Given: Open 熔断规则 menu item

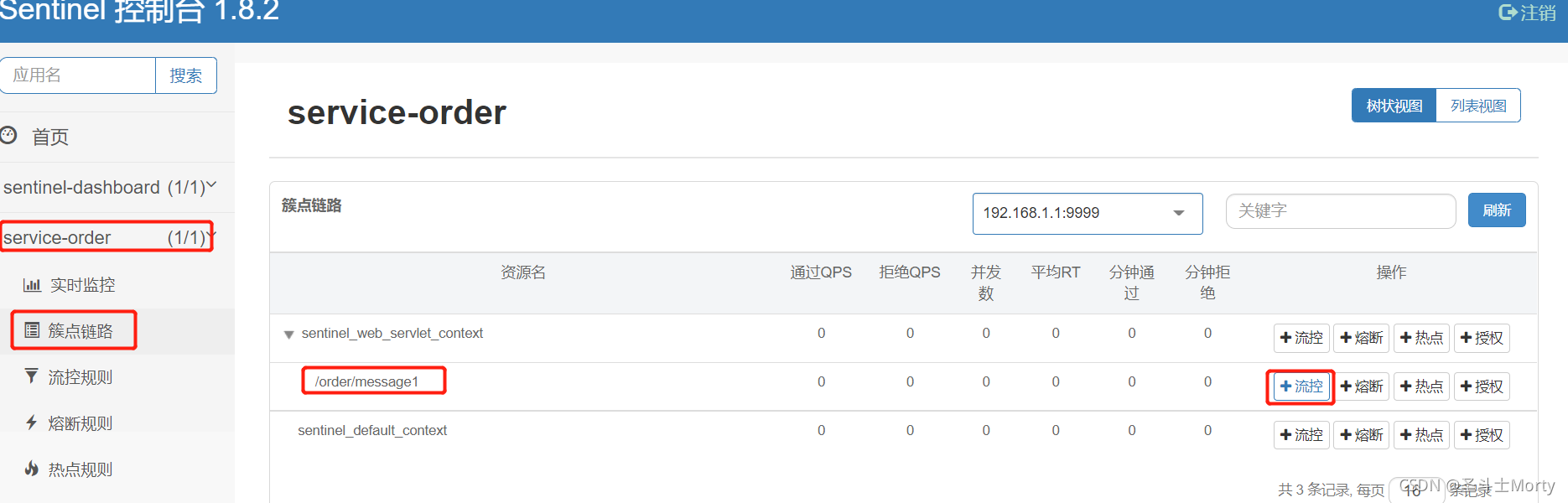Looking at the screenshot, I should 80,423.
